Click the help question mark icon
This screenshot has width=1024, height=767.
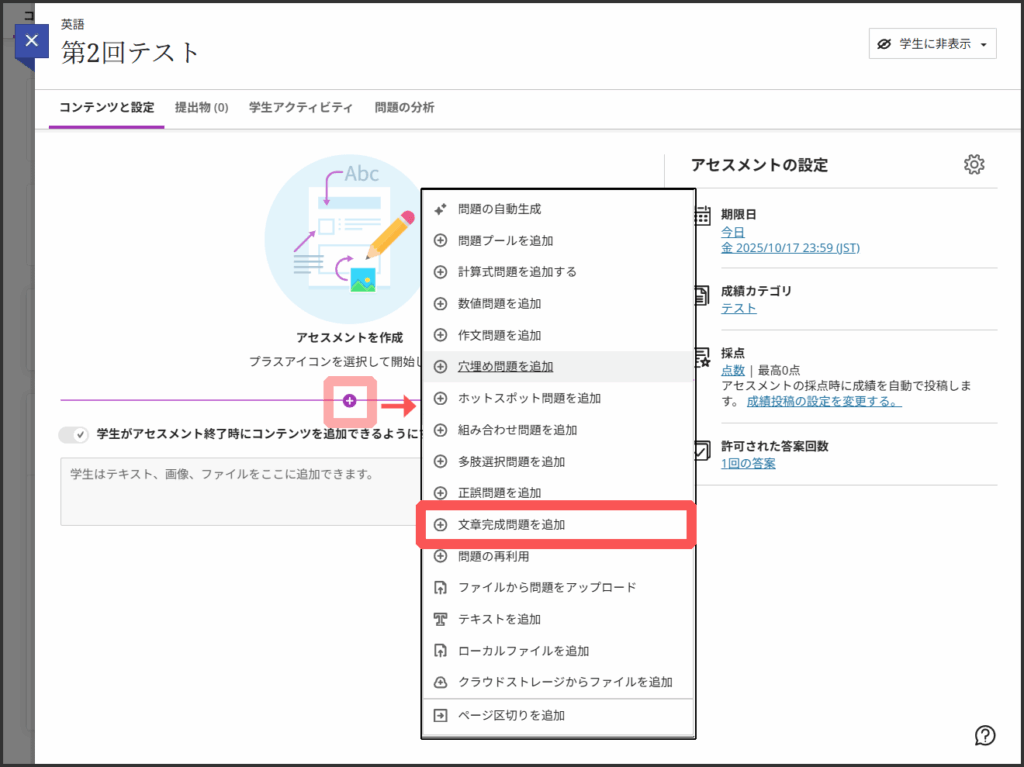[x=984, y=735]
